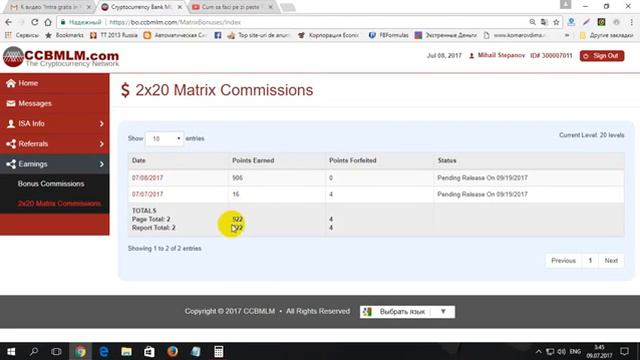Open Task View on the taskbar

click(56, 351)
